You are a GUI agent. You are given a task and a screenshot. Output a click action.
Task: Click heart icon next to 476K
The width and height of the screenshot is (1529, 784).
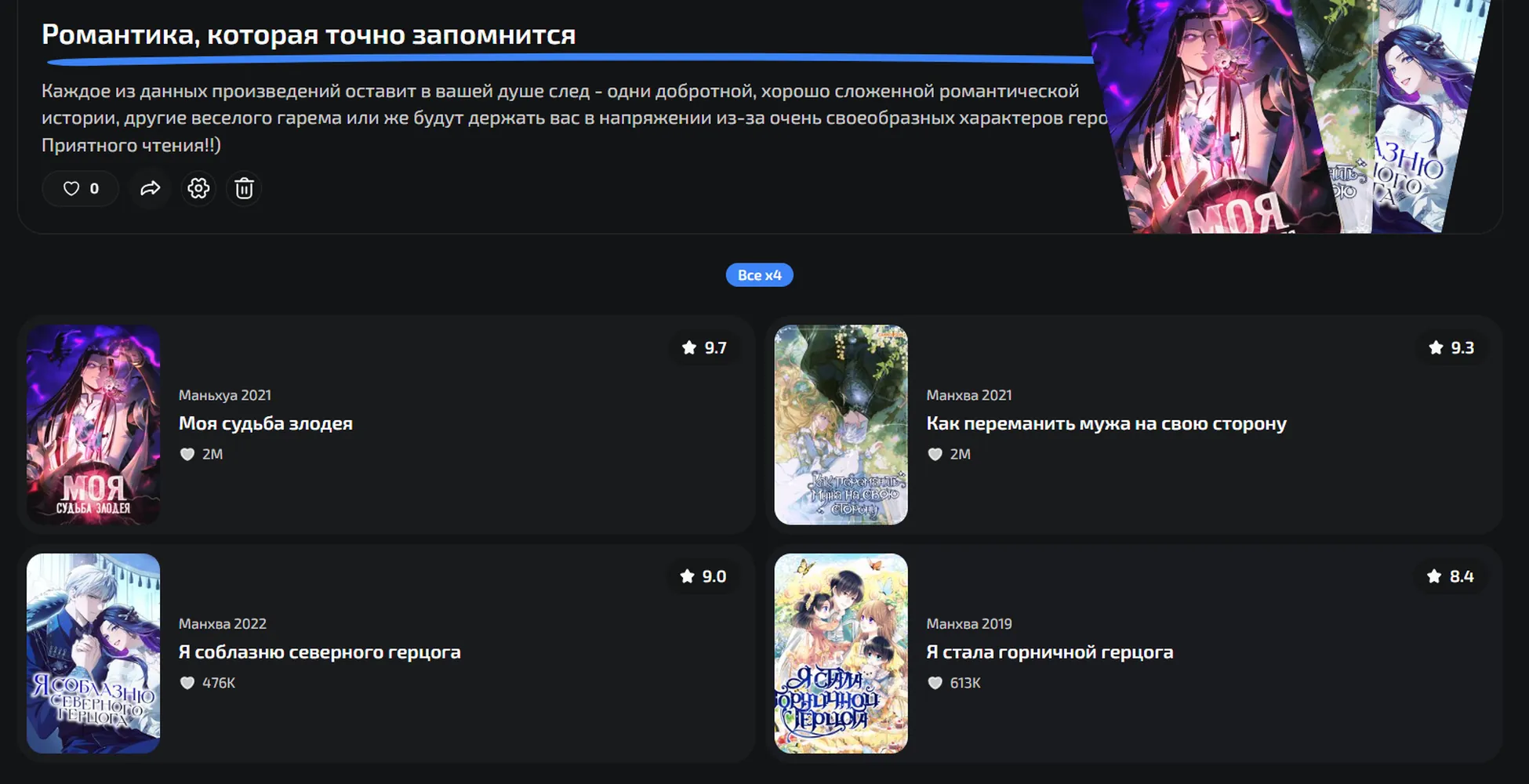tap(187, 683)
